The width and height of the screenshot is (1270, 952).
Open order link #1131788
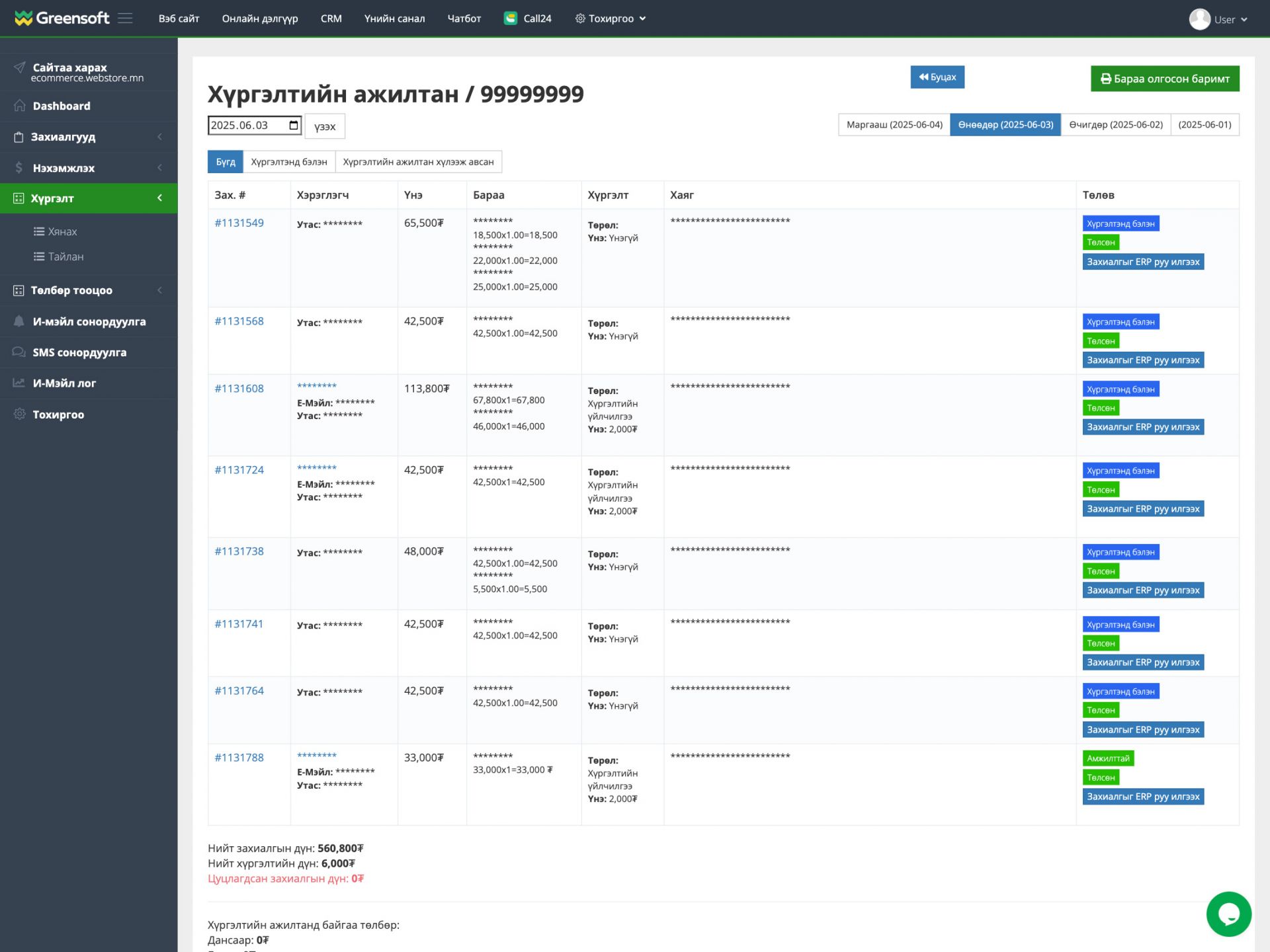coord(239,758)
